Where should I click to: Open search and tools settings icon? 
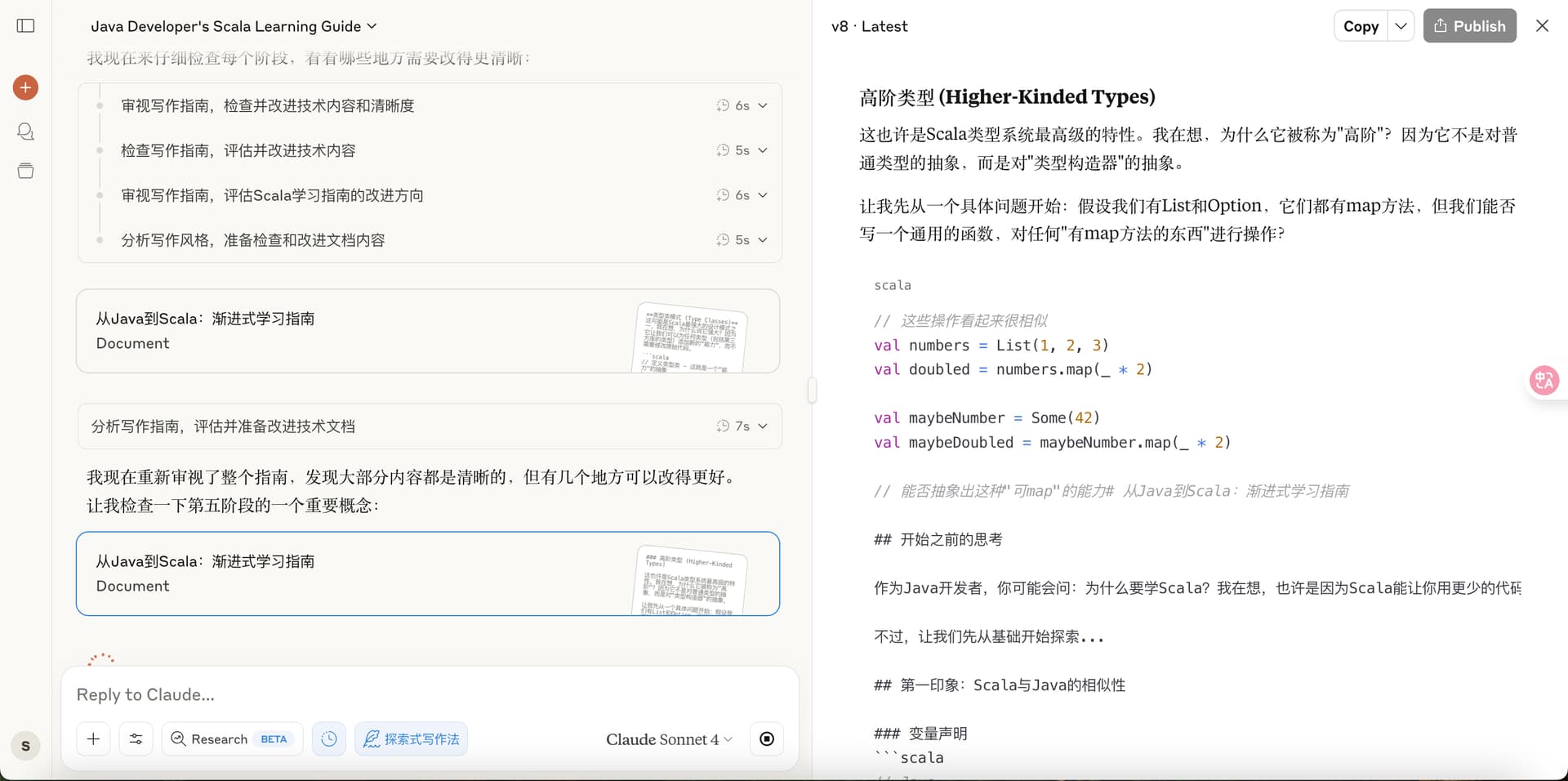point(136,739)
